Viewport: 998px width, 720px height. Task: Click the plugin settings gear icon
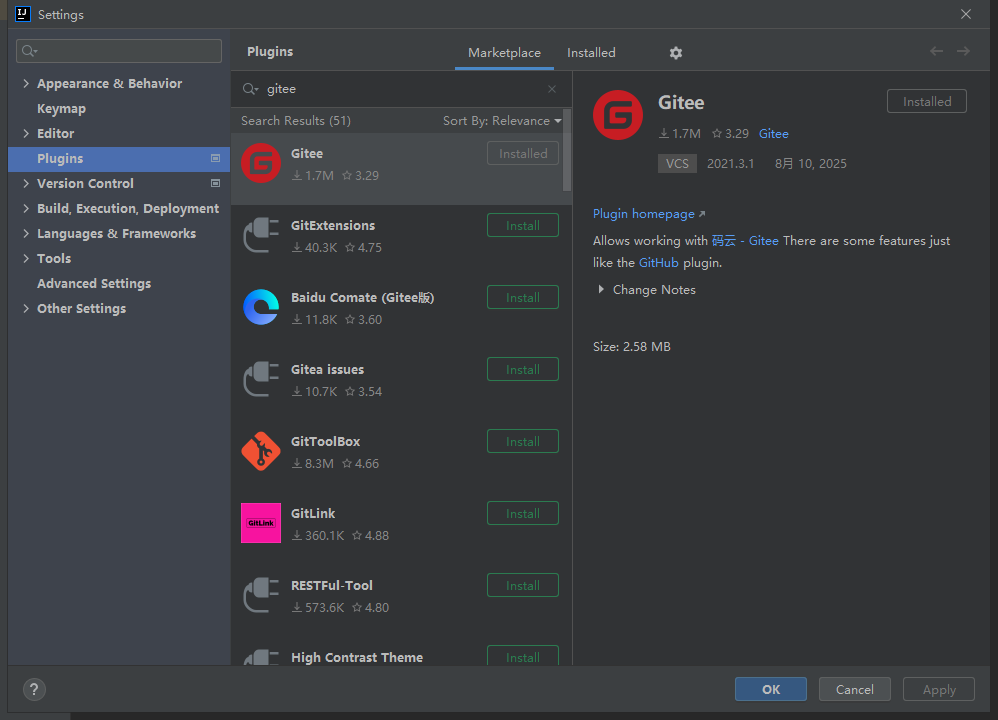point(675,53)
